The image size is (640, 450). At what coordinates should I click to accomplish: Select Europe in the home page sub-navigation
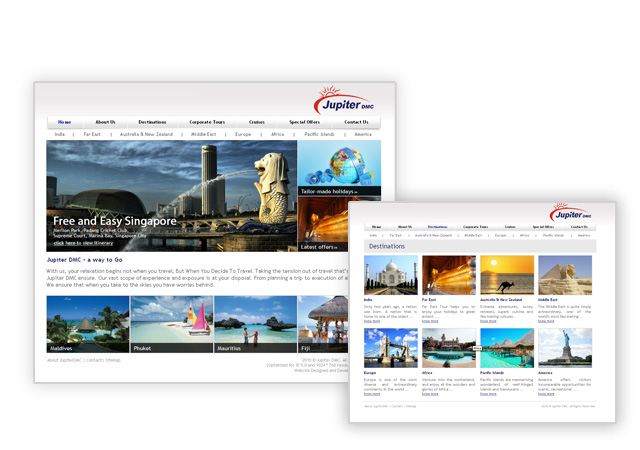pyautogui.click(x=243, y=134)
